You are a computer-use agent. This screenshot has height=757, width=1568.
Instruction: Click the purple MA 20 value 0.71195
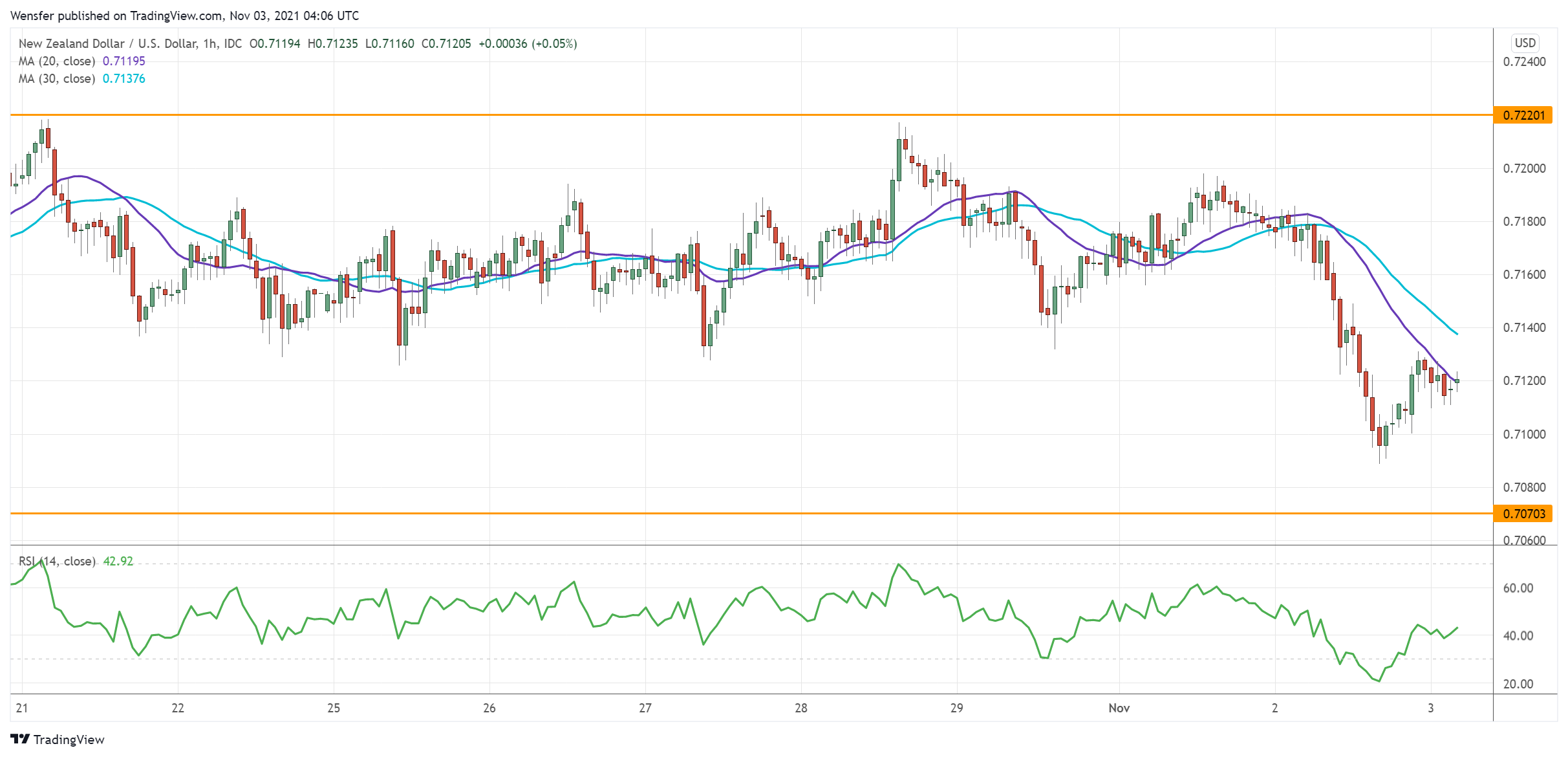124,61
